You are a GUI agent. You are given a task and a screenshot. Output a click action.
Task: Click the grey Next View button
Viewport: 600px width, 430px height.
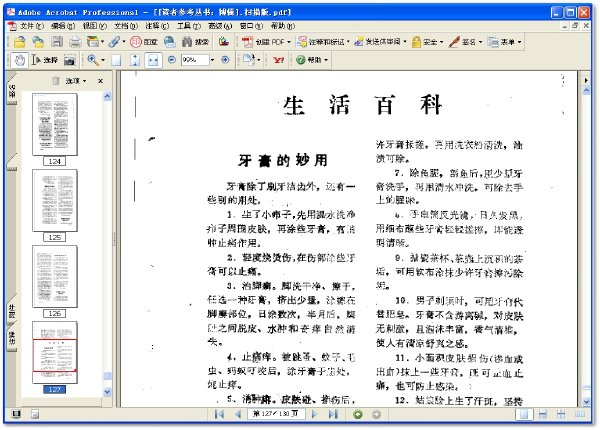[x=377, y=414]
